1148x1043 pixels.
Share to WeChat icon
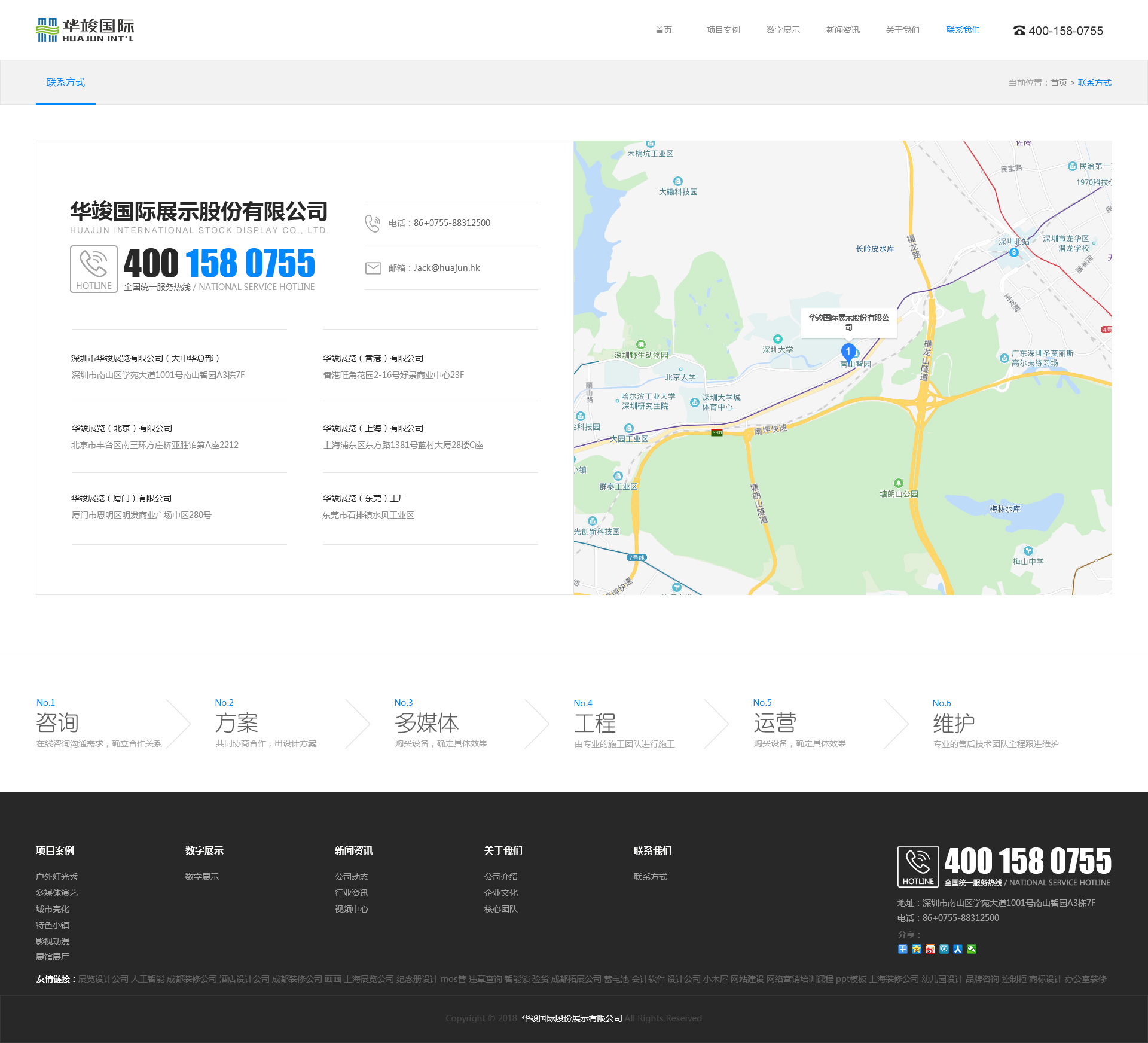[972, 949]
